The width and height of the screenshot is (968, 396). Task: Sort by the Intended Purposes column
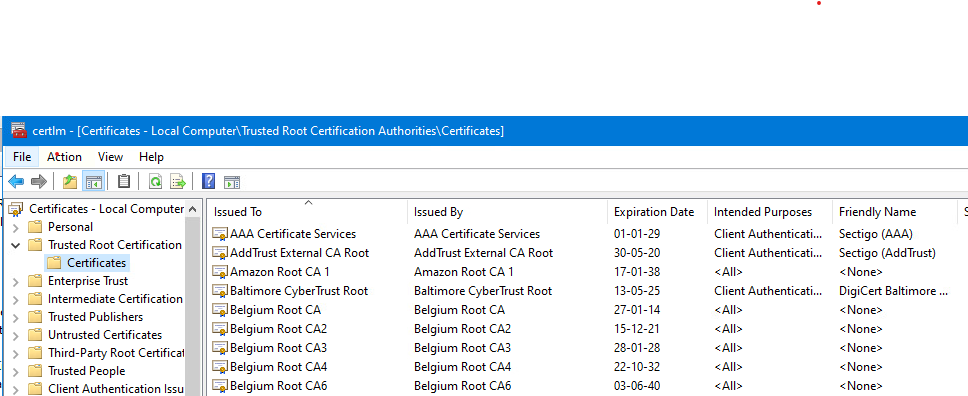point(769,212)
